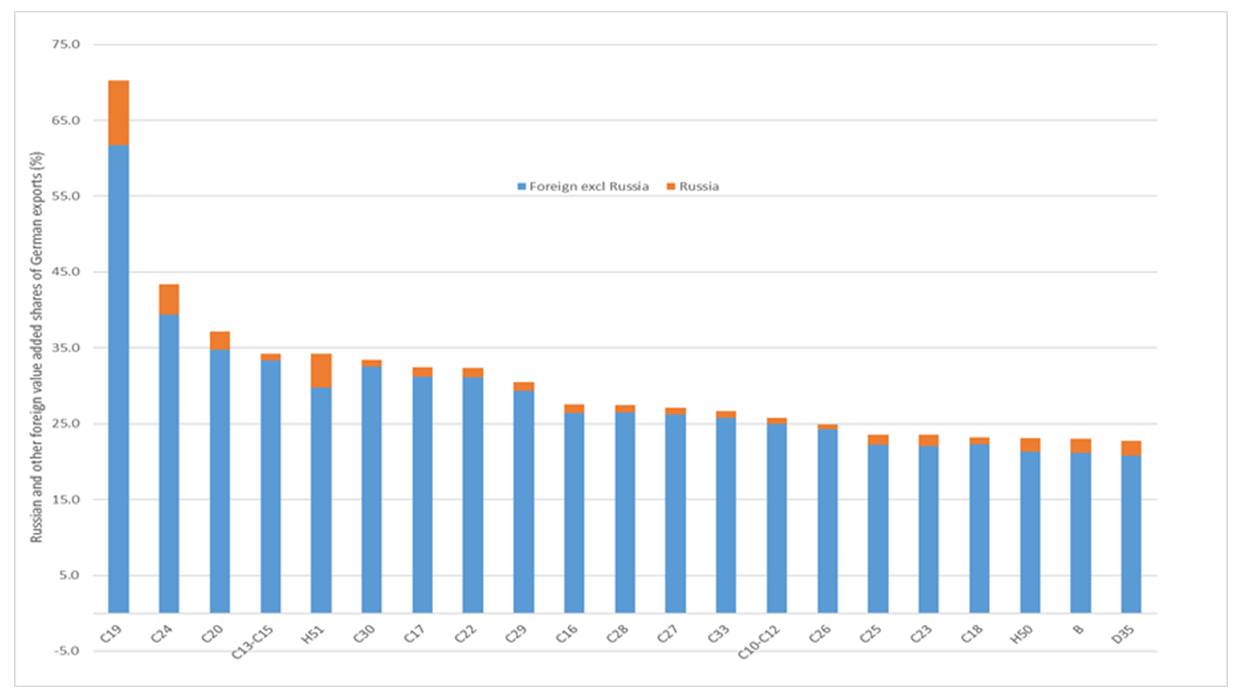Viewport: 1245px width, 694px height.
Task: Click the blue bar segment for C18
Action: tap(979, 529)
